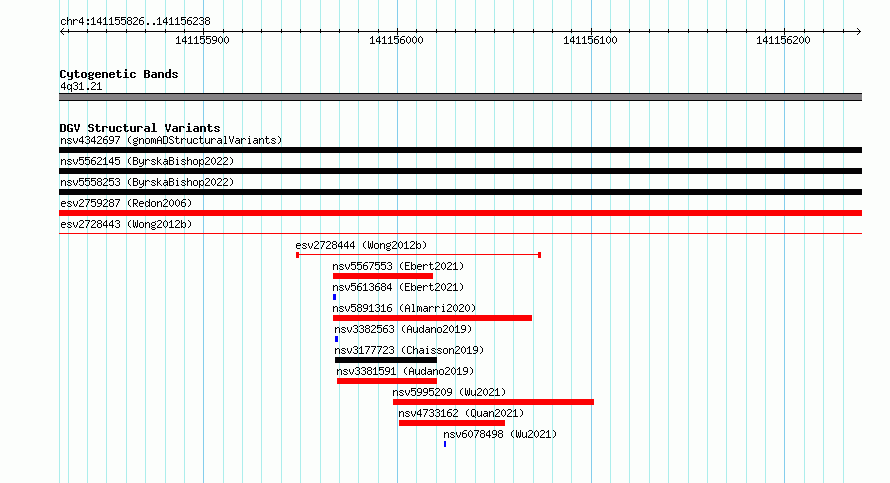The height and width of the screenshot is (483, 890).
Task: Click the thick red bar below esv2759287
Action: point(460,213)
